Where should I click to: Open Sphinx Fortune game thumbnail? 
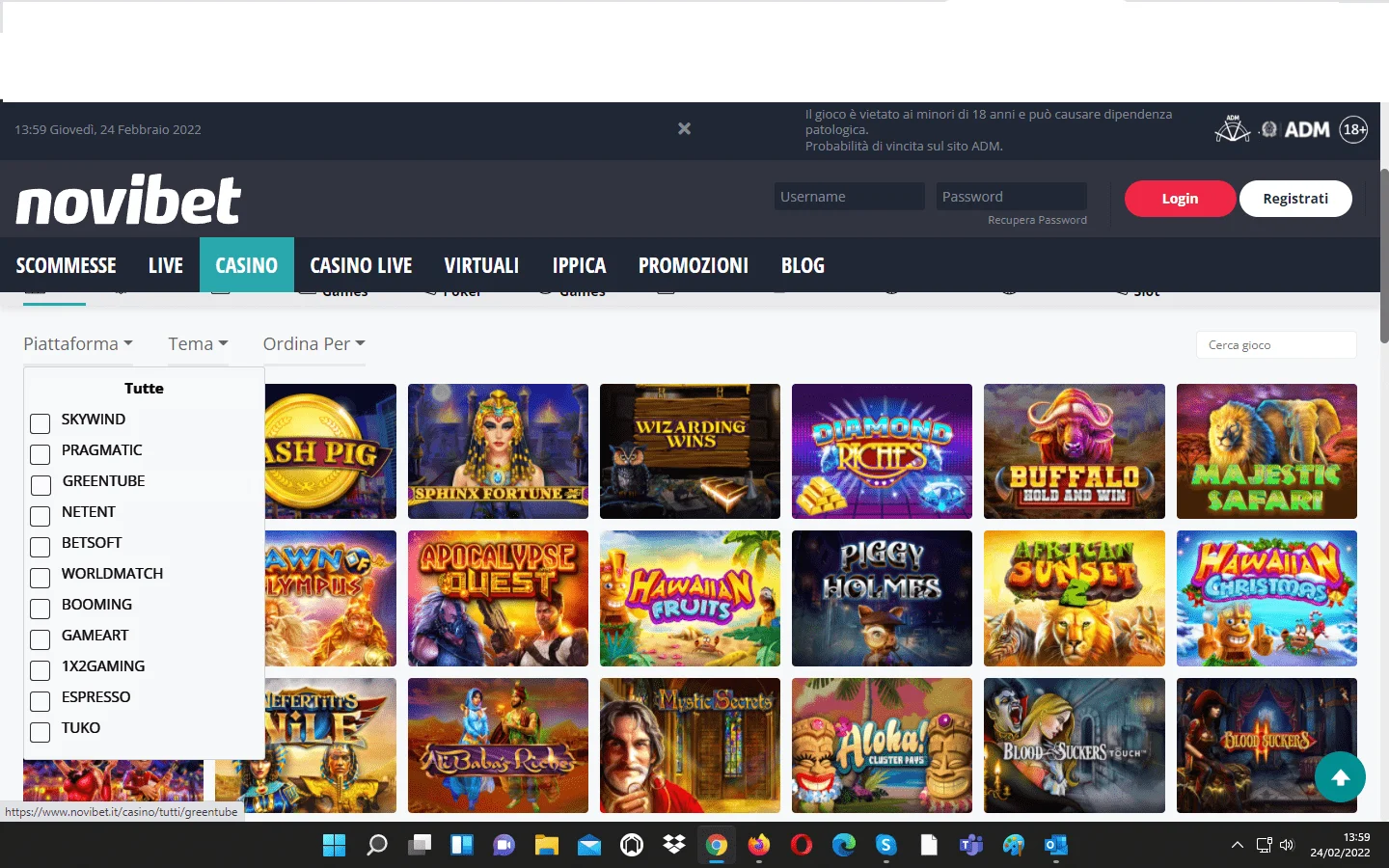pyautogui.click(x=498, y=451)
